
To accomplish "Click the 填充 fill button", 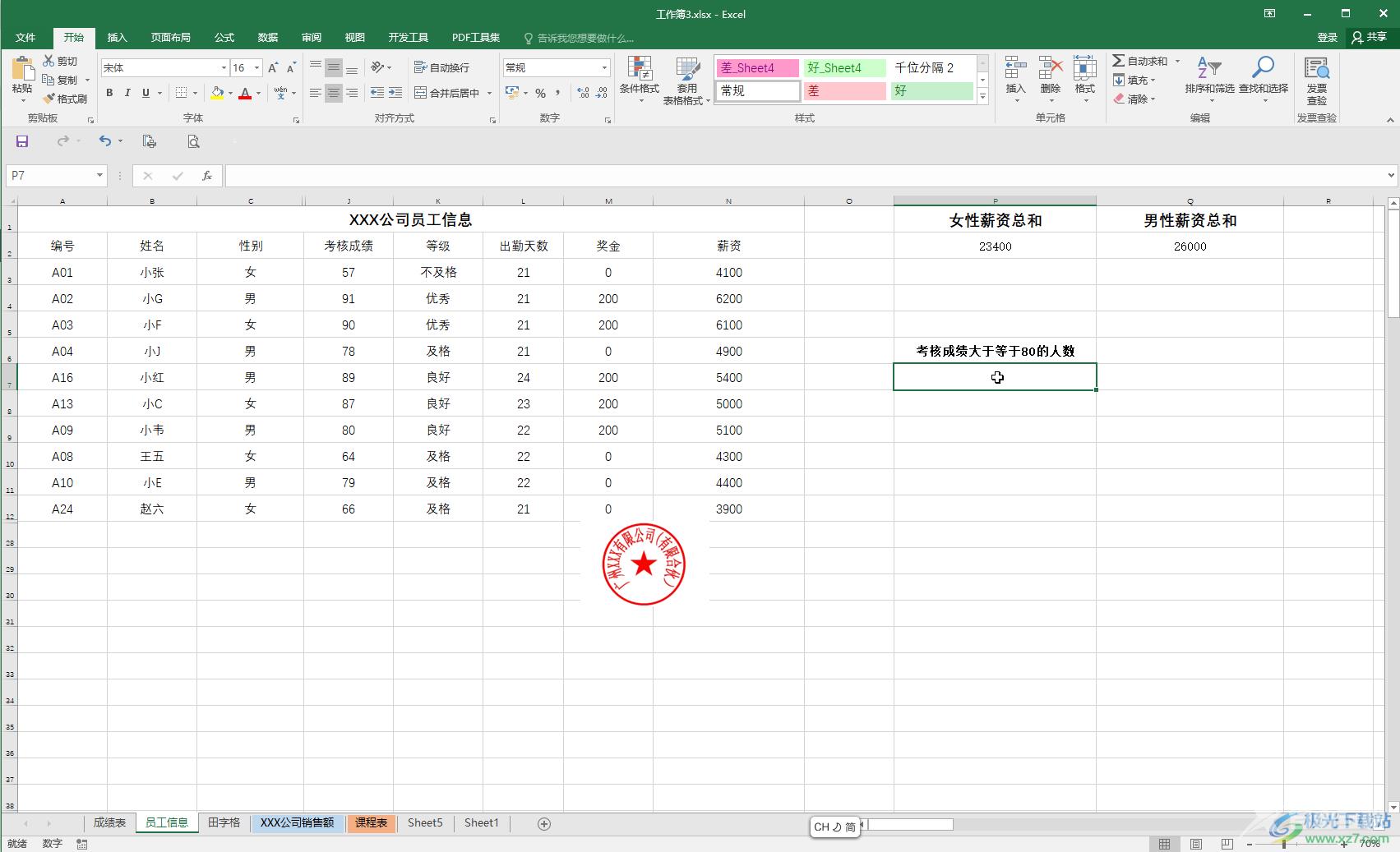I will click(1134, 80).
